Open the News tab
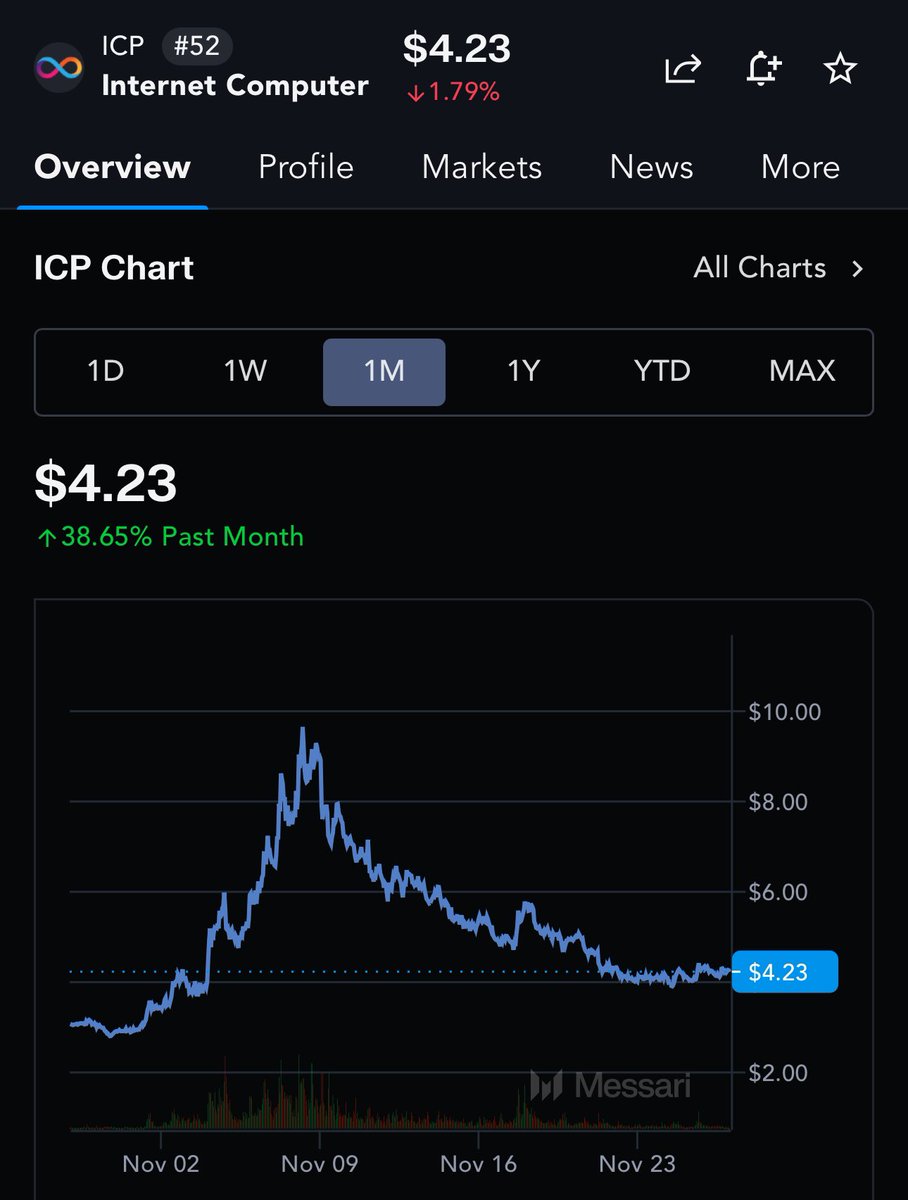Screen dimensions: 908x1200 (x=651, y=167)
